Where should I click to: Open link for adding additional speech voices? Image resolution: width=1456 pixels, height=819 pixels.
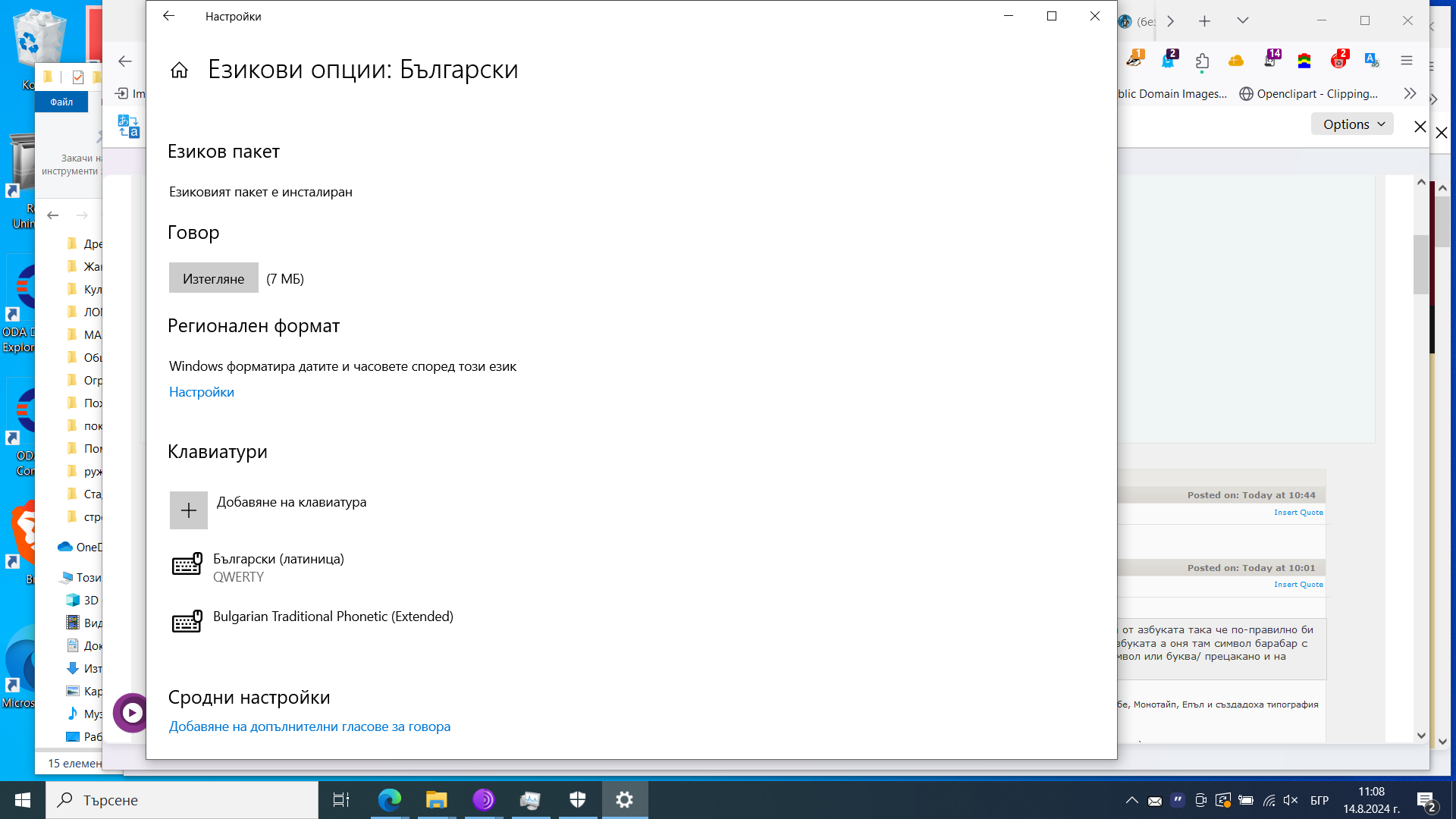pyautogui.click(x=309, y=726)
